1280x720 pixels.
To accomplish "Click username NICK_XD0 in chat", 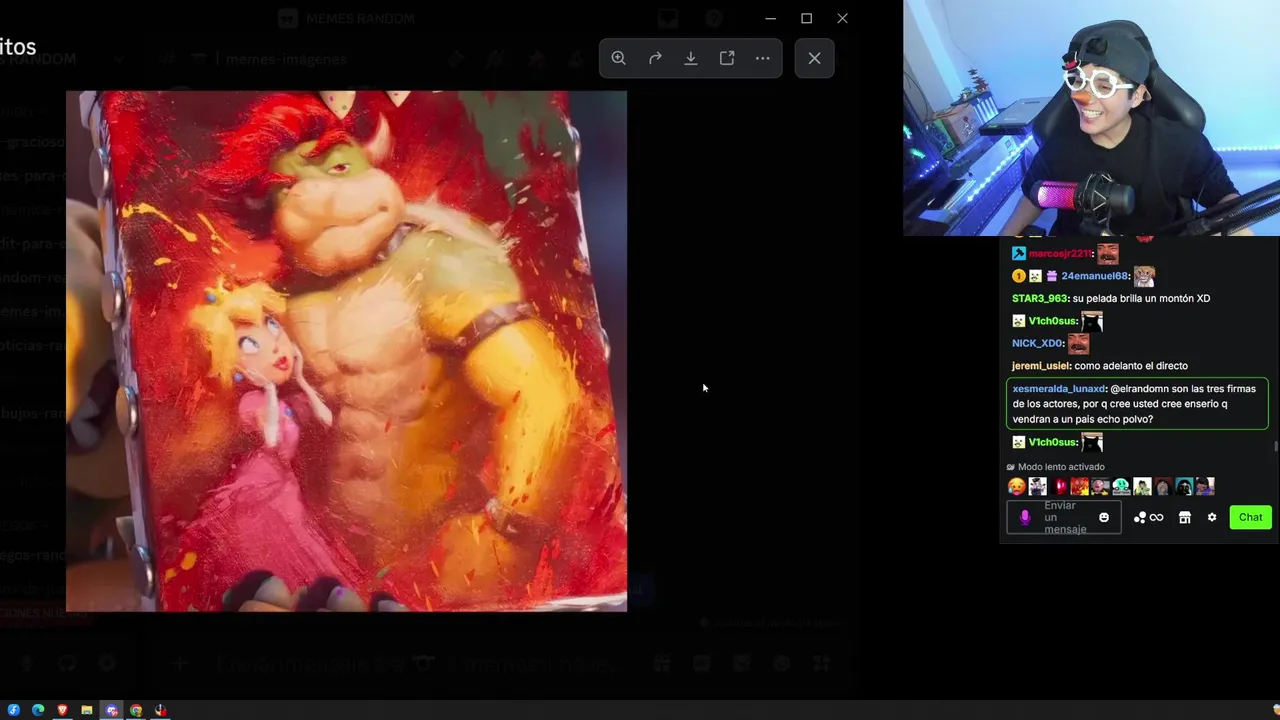I will tap(1037, 343).
